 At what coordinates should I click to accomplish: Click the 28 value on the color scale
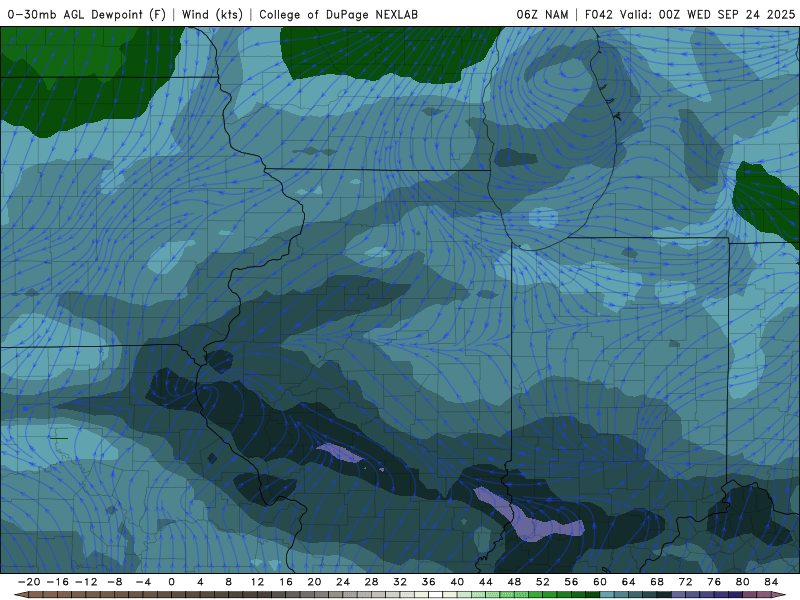371,582
